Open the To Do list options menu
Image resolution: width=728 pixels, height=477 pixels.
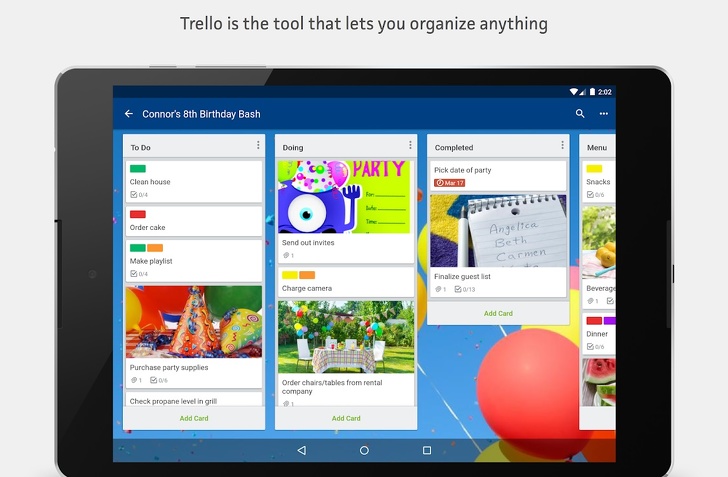(x=258, y=146)
